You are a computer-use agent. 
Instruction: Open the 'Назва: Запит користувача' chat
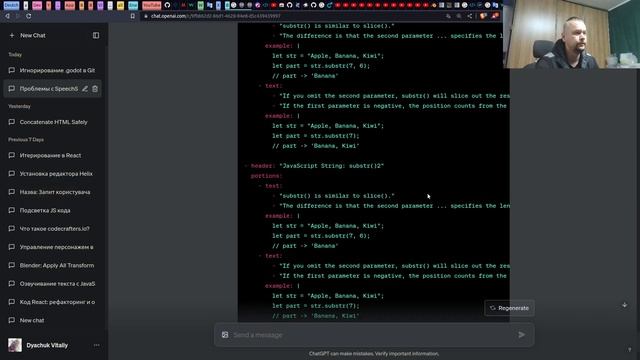pos(53,192)
